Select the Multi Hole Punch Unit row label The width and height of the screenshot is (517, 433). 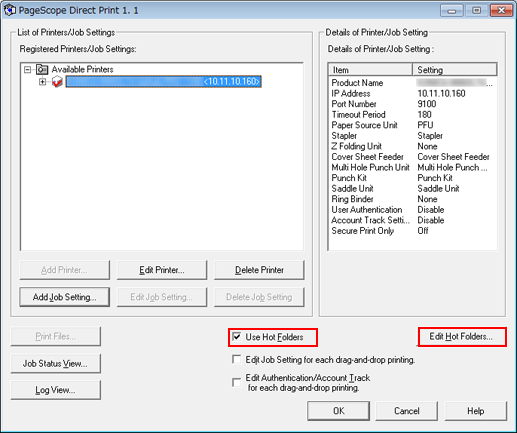pyautogui.click(x=370, y=167)
